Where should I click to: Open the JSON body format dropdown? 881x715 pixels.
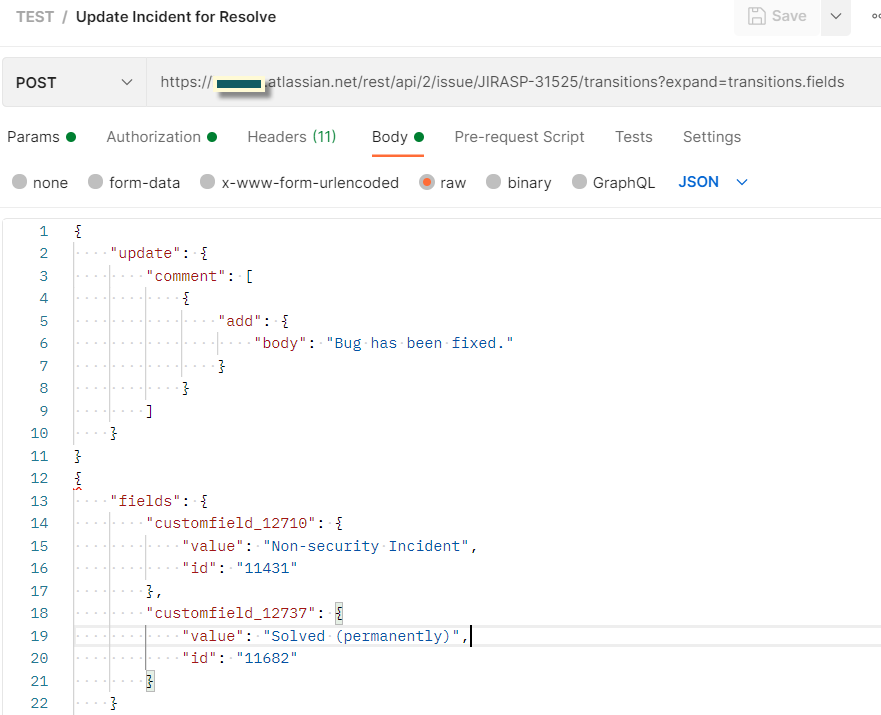point(713,181)
